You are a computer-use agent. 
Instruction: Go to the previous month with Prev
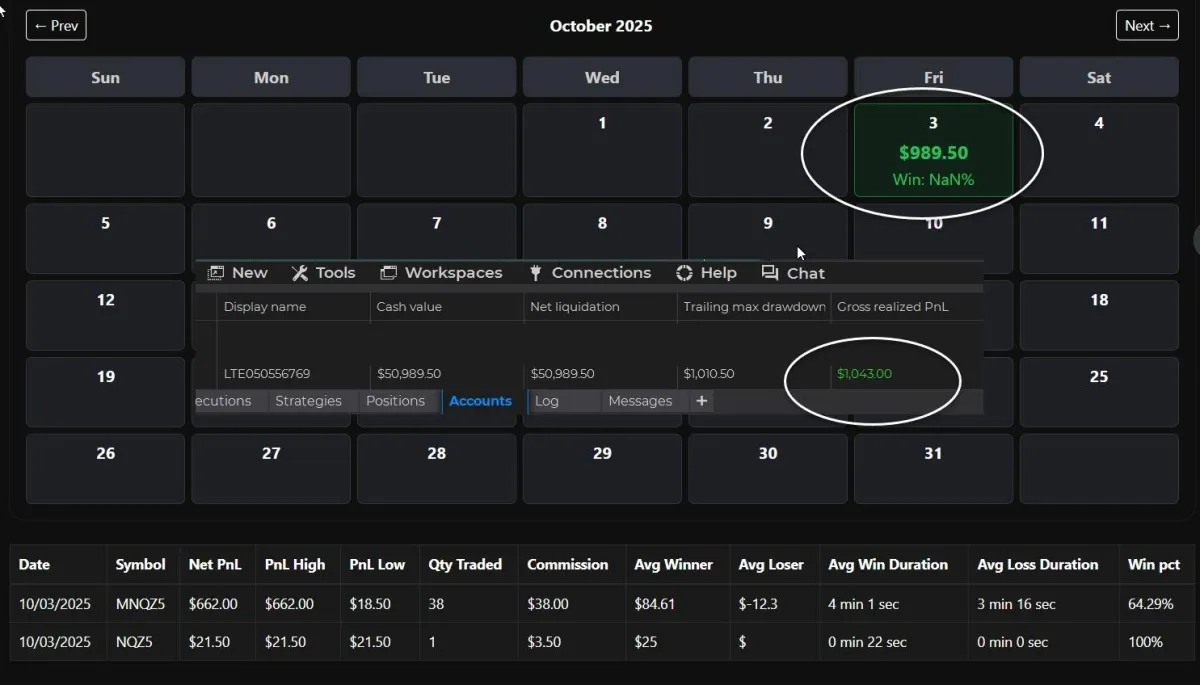[x=56, y=26]
